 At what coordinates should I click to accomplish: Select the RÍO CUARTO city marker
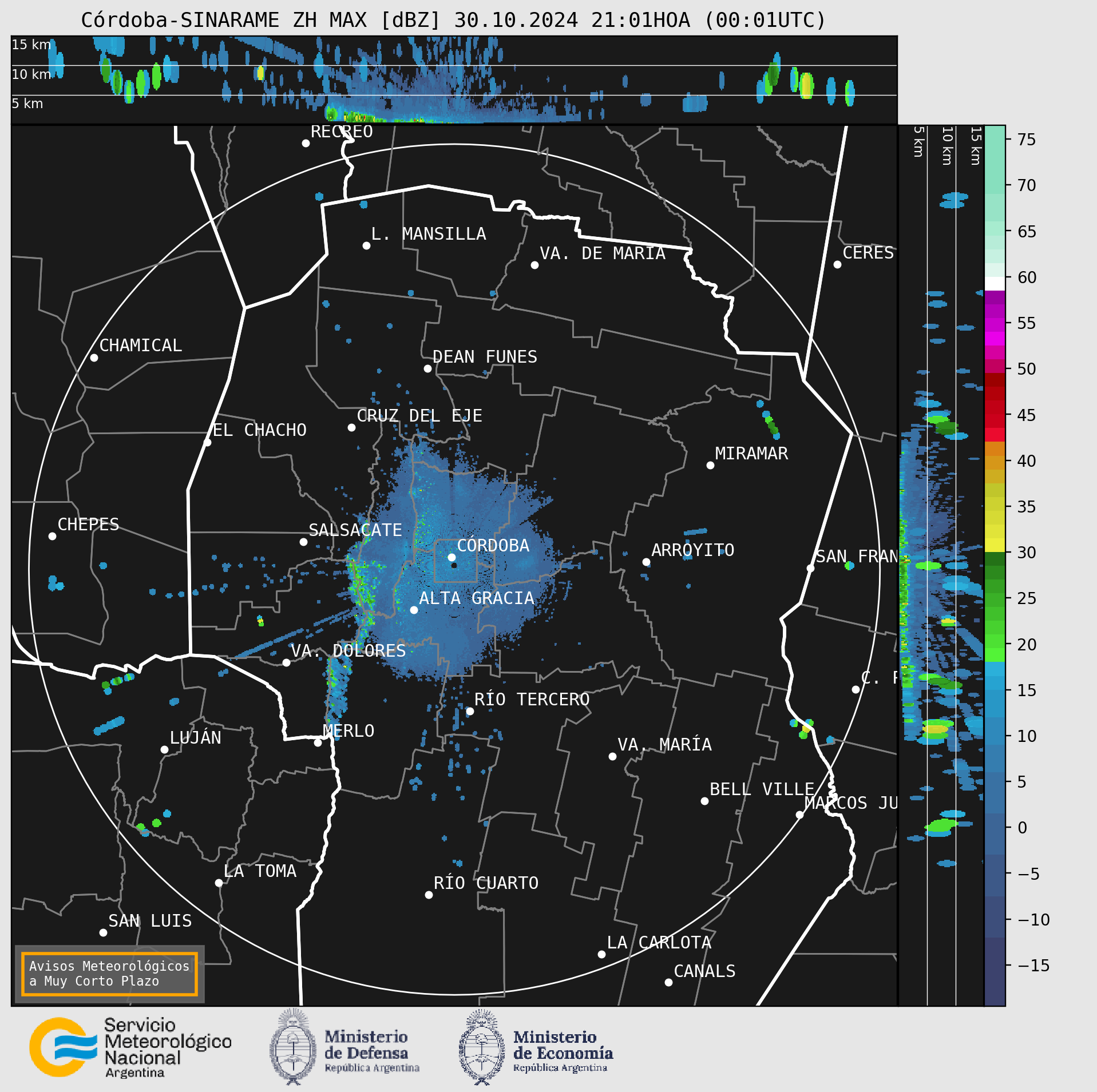[429, 895]
